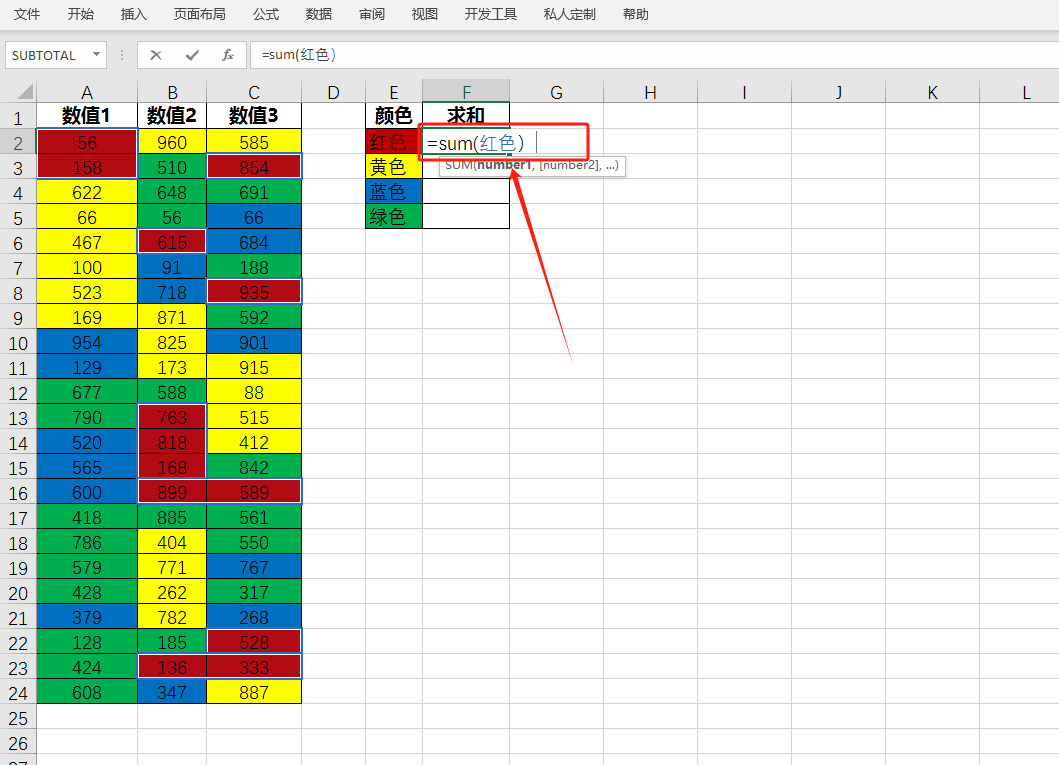Open Insert Function fx dialog
The height and width of the screenshot is (765, 1059).
click(x=228, y=55)
